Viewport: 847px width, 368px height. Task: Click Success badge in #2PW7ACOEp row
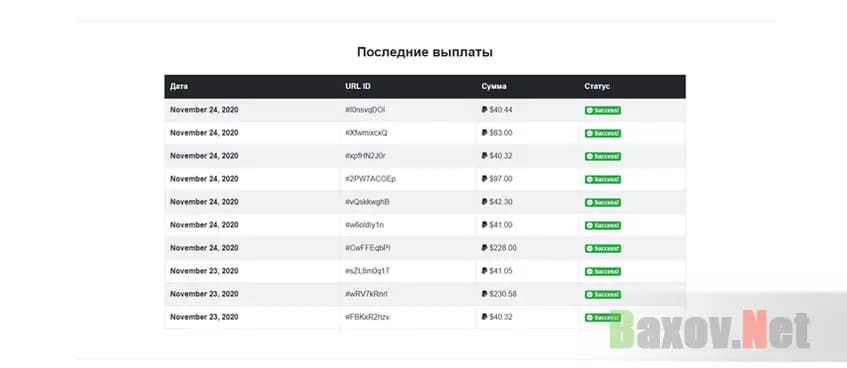(x=602, y=179)
